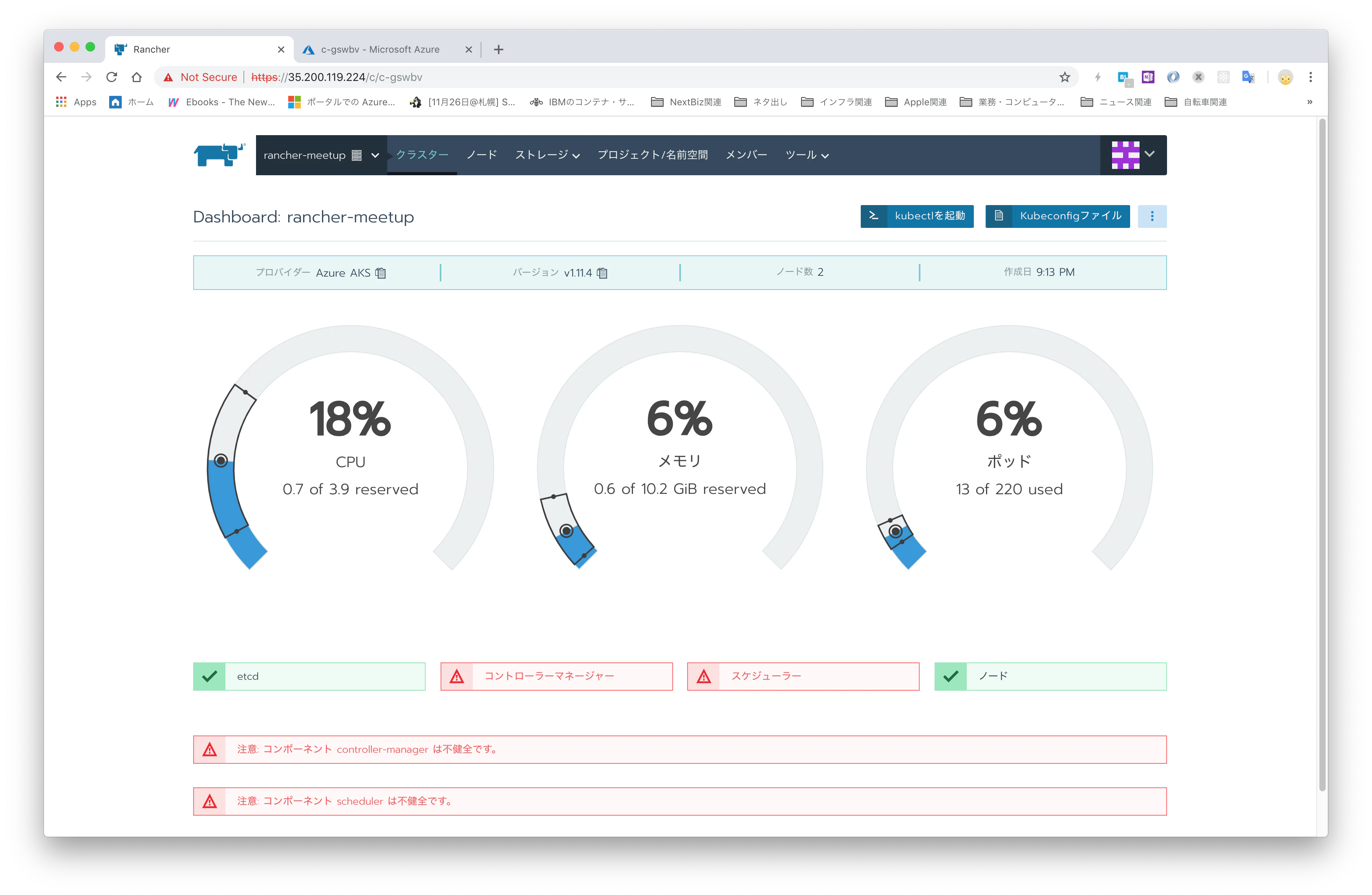Click the メモリ 6% gauge
1372x895 pixels.
tap(680, 447)
